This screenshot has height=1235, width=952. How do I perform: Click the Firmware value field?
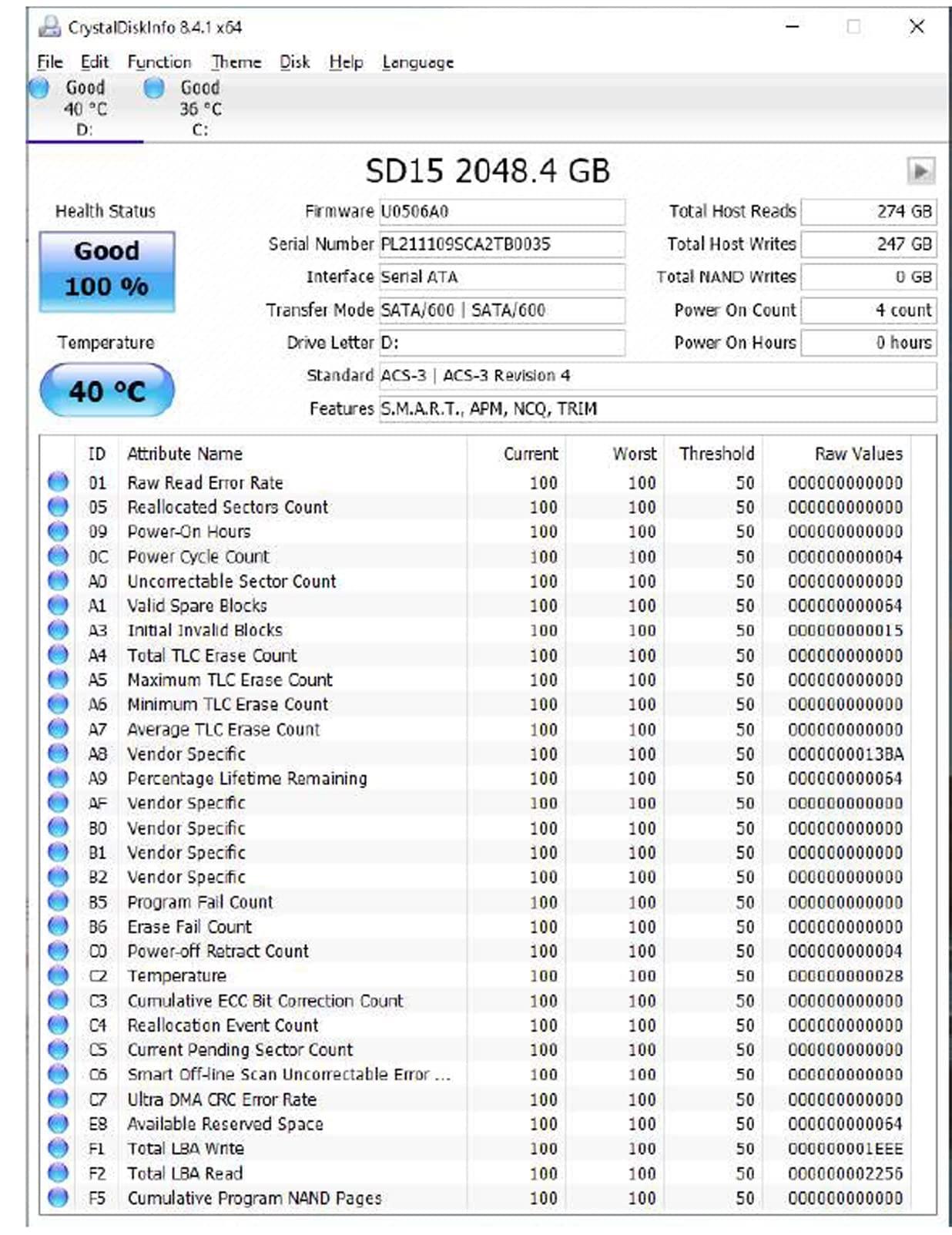click(501, 211)
